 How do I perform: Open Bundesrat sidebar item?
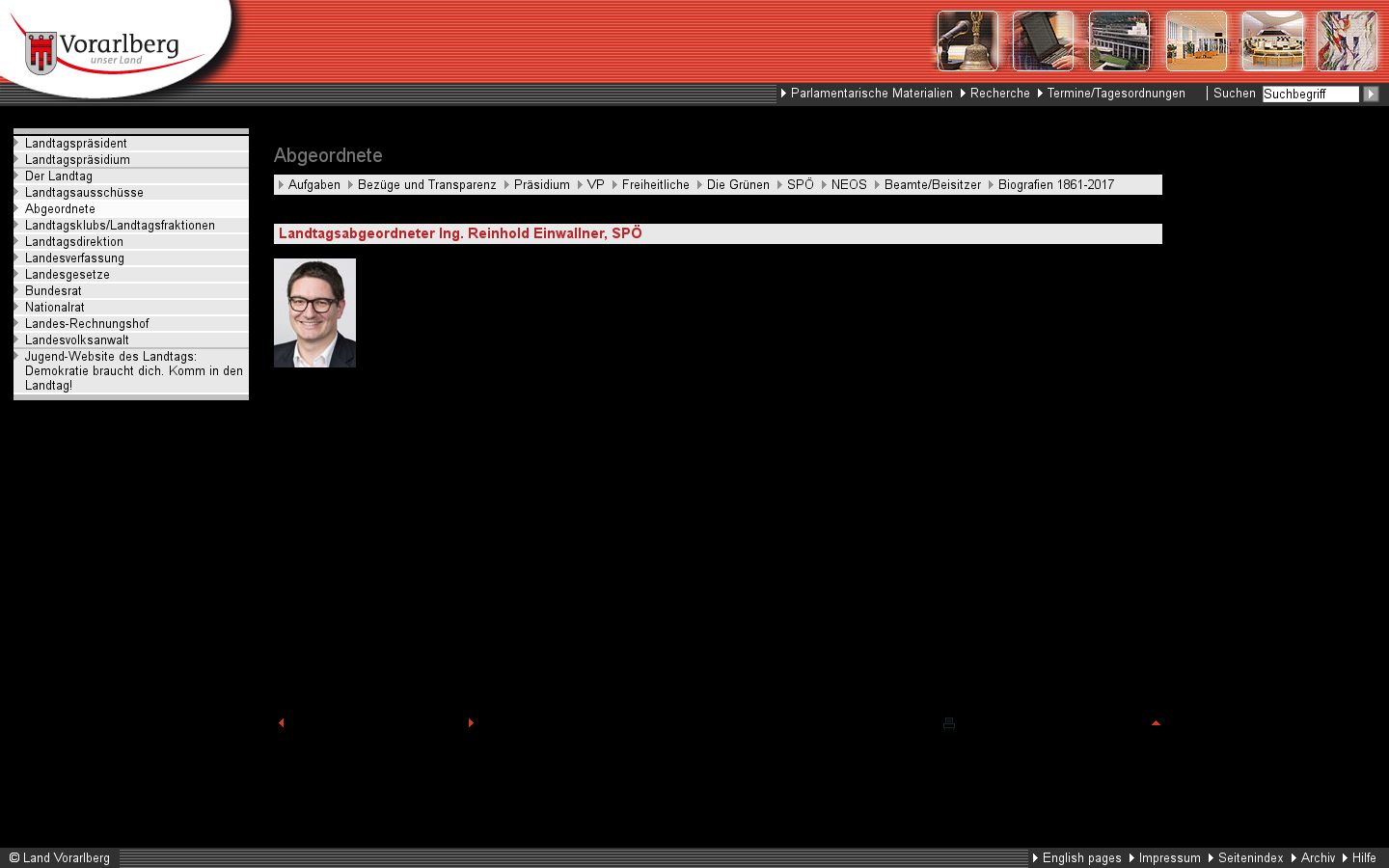point(131,291)
